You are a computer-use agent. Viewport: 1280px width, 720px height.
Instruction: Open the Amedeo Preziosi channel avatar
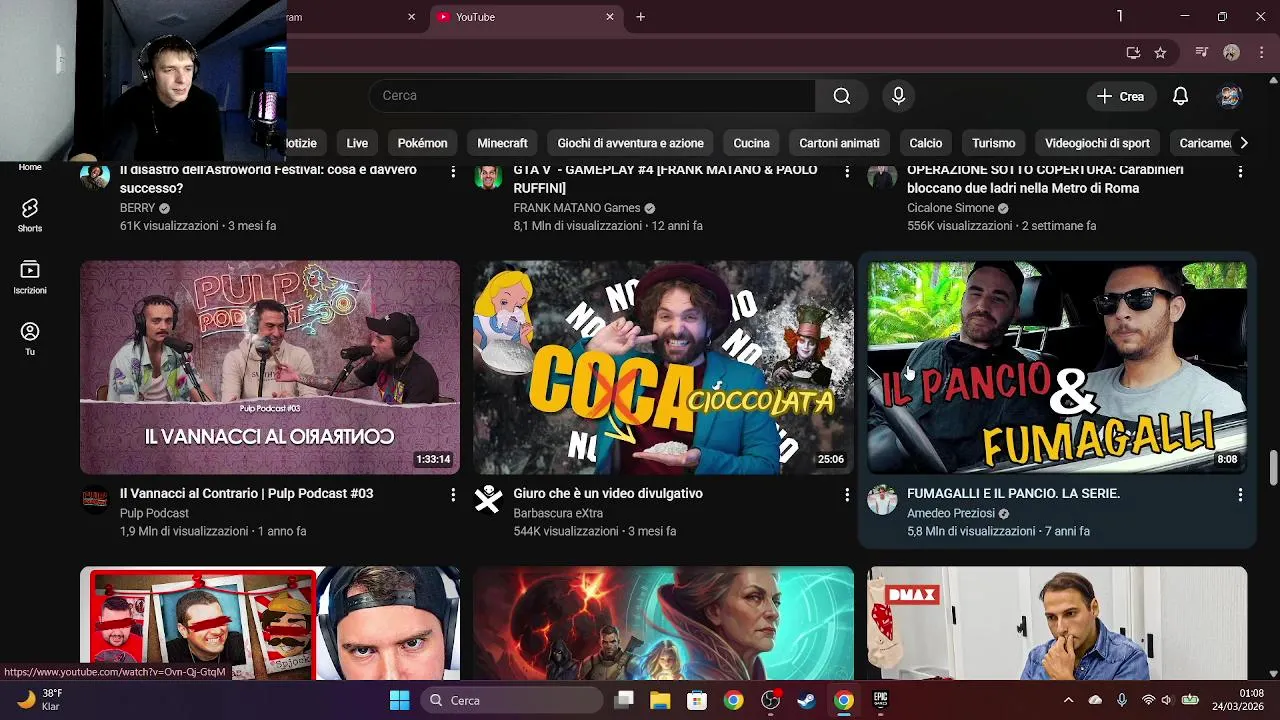coord(882,500)
